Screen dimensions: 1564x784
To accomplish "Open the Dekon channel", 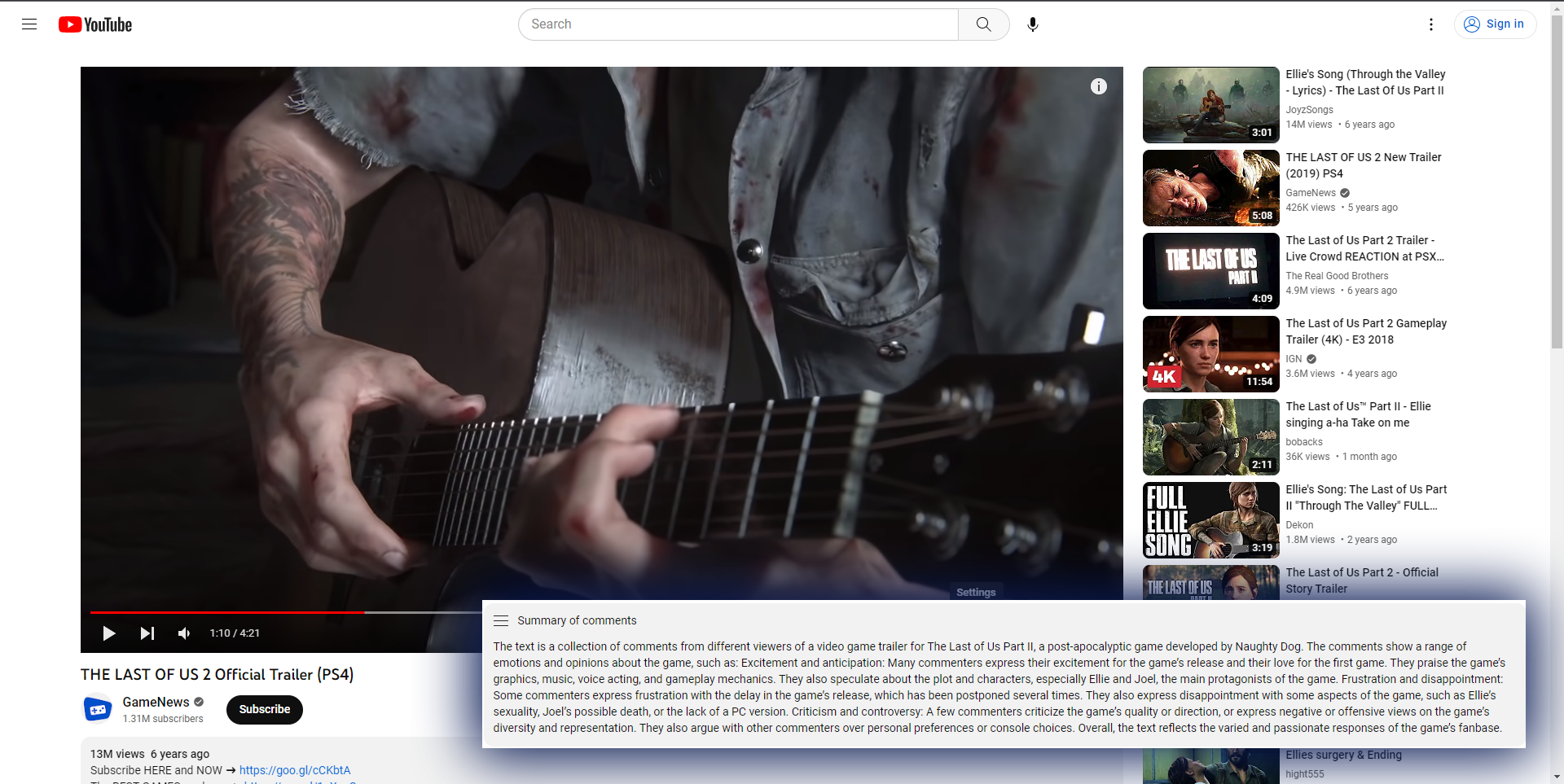I will (1299, 525).
